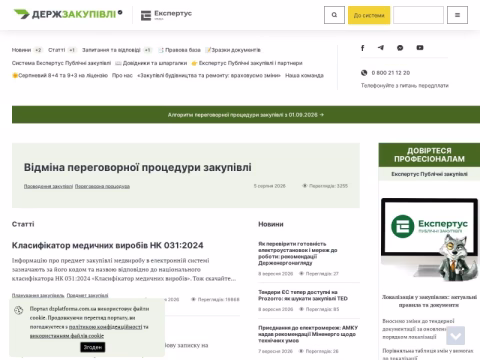Image resolution: width=480 pixels, height=360 pixels.
Task: Accept cookies with Згоден button
Action: coord(93,347)
